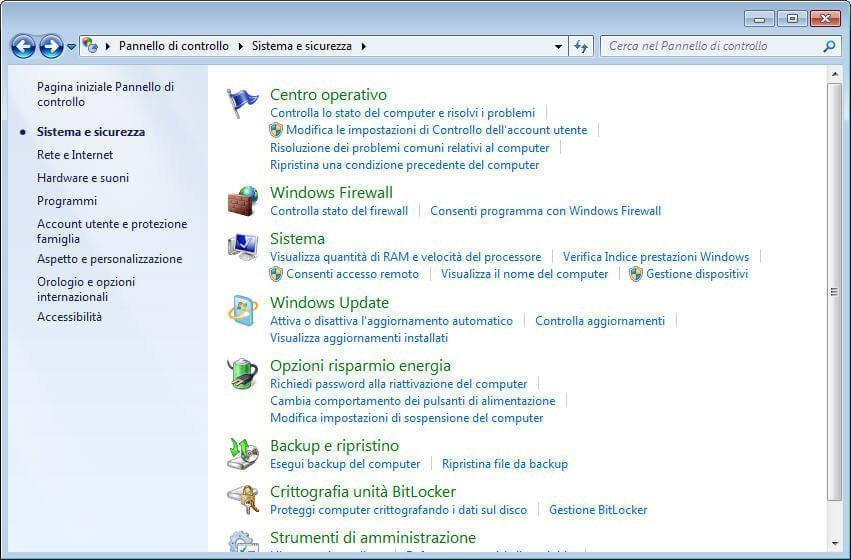Open Esegui backup del computer
The image size is (851, 560).
345,464
